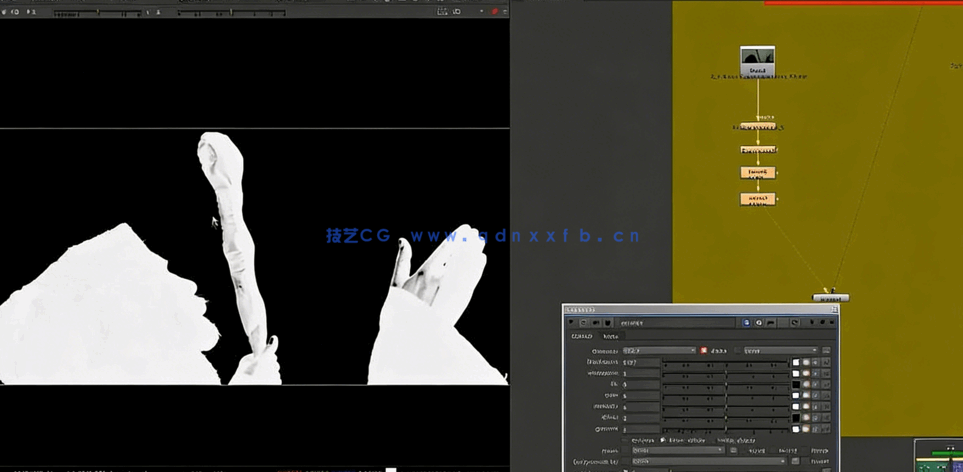Open the (un)premult by dropdown
Image resolution: width=963 pixels, height=472 pixels.
point(708,462)
